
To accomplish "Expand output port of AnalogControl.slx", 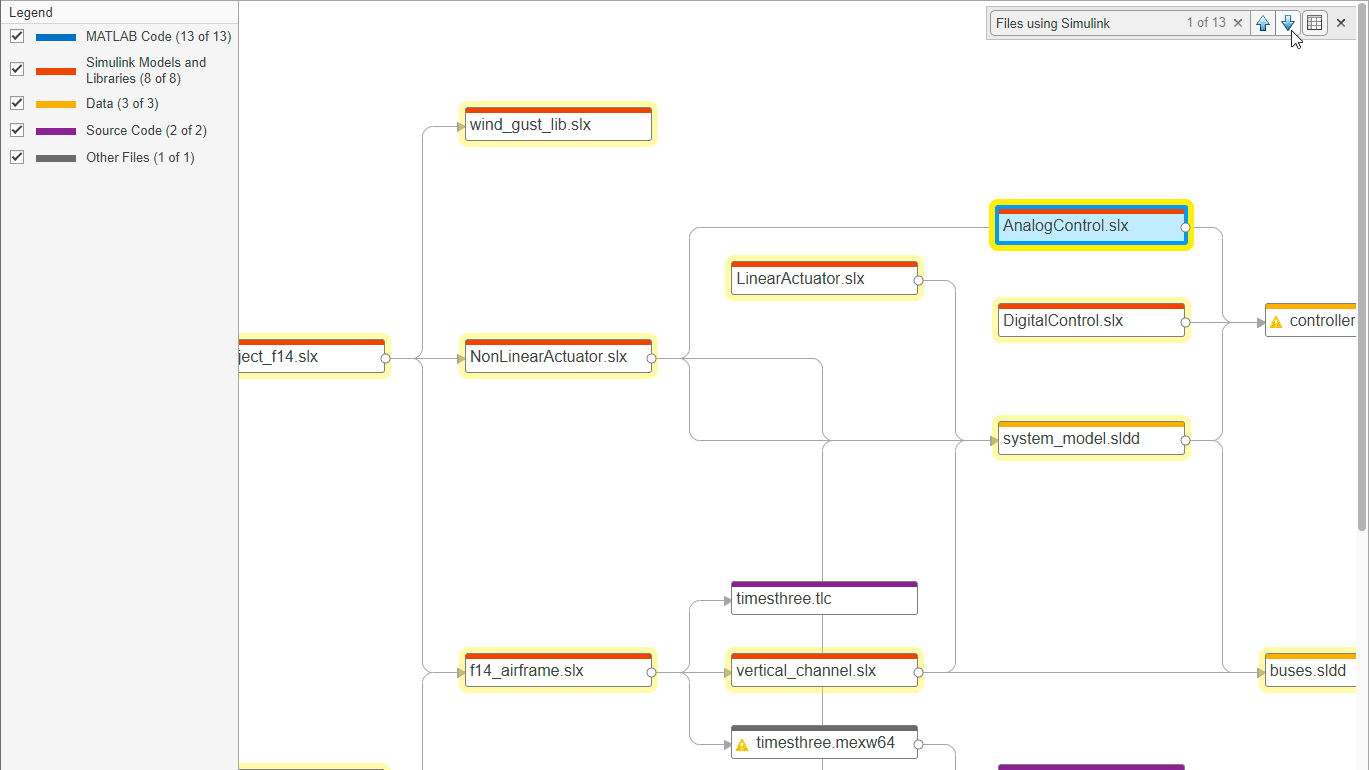I will (x=1185, y=228).
